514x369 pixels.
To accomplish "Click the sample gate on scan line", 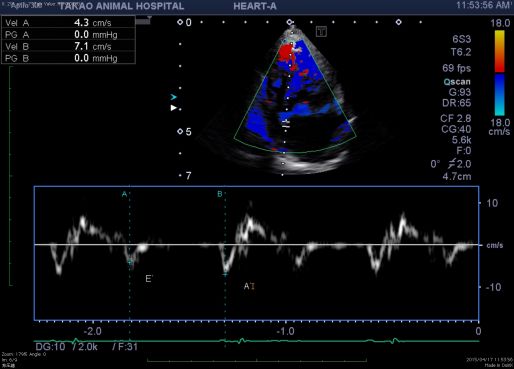I will [x=286, y=124].
